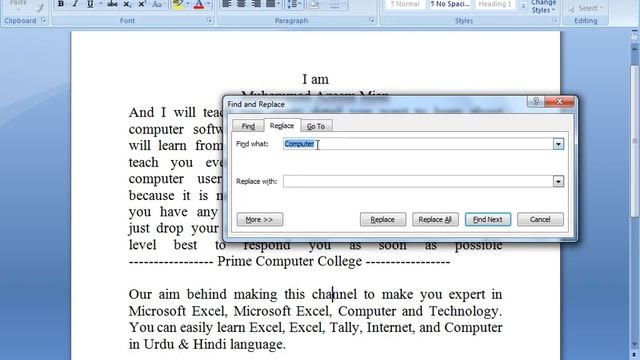Open borders button in Paragraph group

point(335,4)
